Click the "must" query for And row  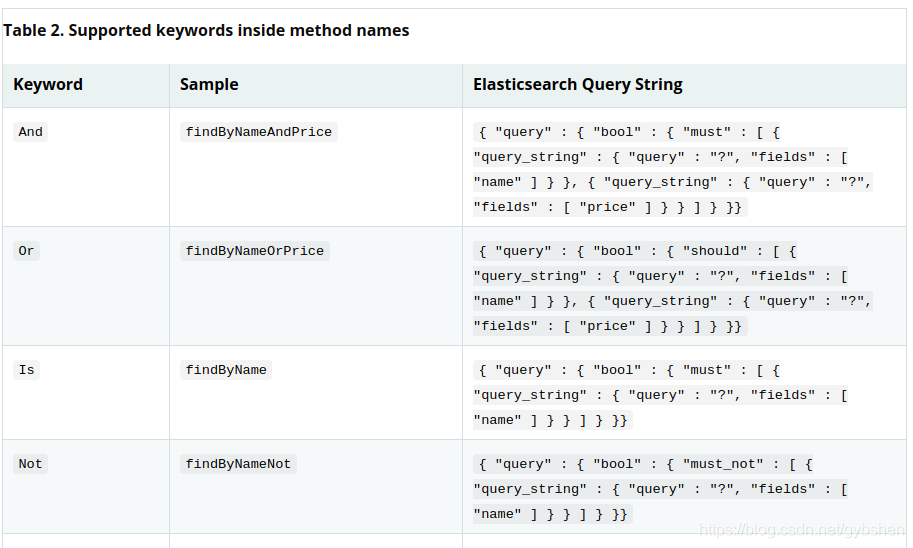(673, 169)
